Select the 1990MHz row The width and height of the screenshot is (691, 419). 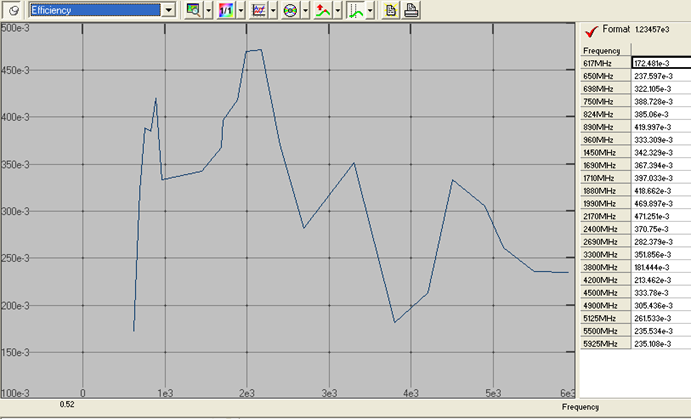point(606,204)
